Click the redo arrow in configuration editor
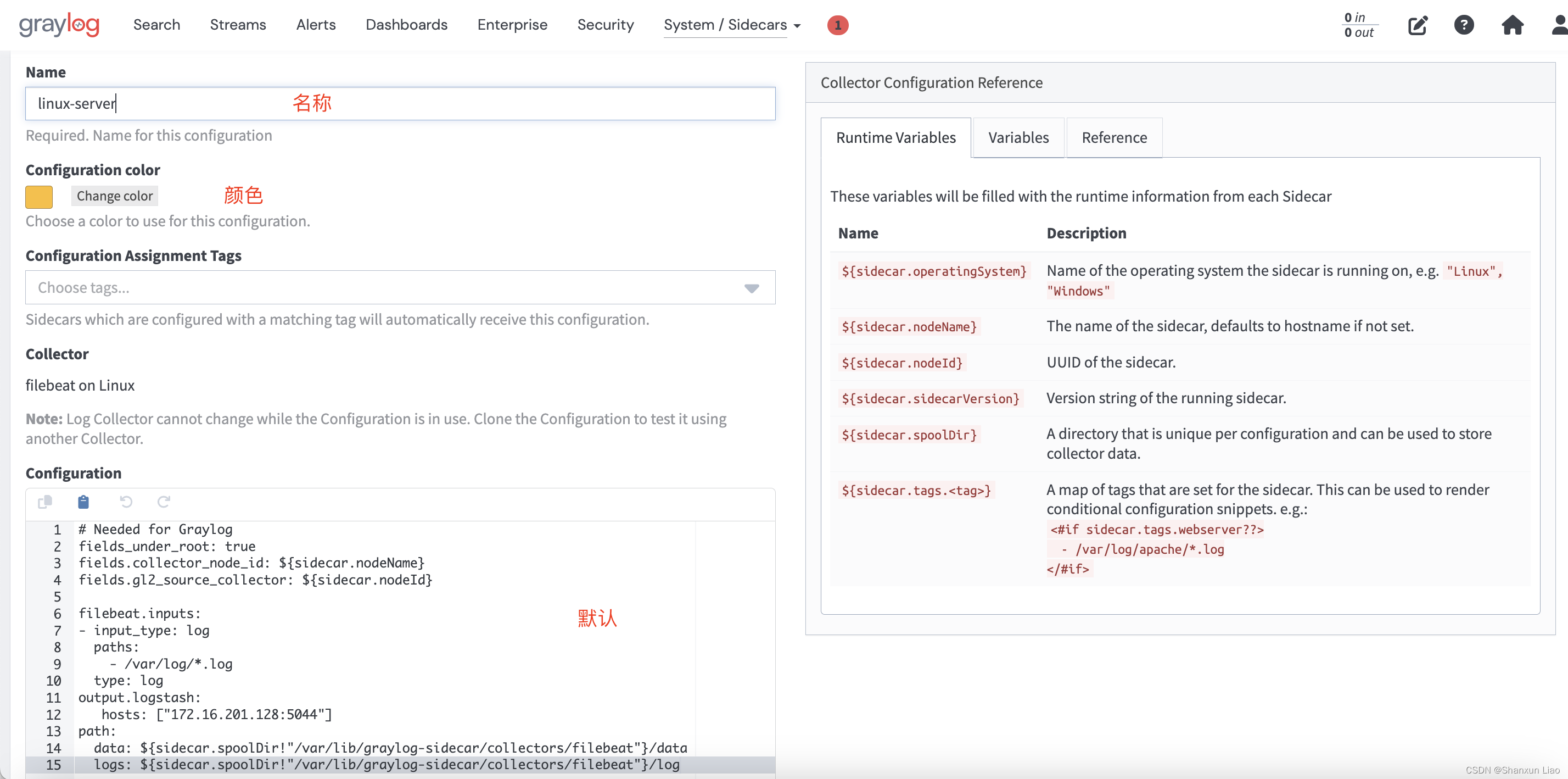This screenshot has height=779, width=1568. tap(164, 502)
